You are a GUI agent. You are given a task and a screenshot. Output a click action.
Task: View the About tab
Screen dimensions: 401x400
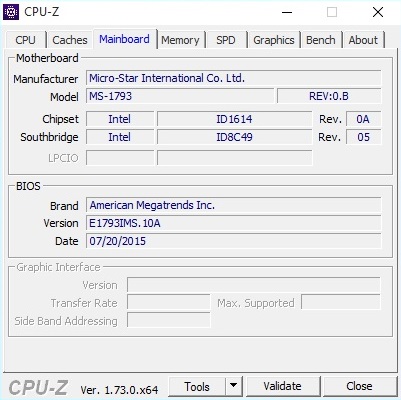tap(363, 40)
